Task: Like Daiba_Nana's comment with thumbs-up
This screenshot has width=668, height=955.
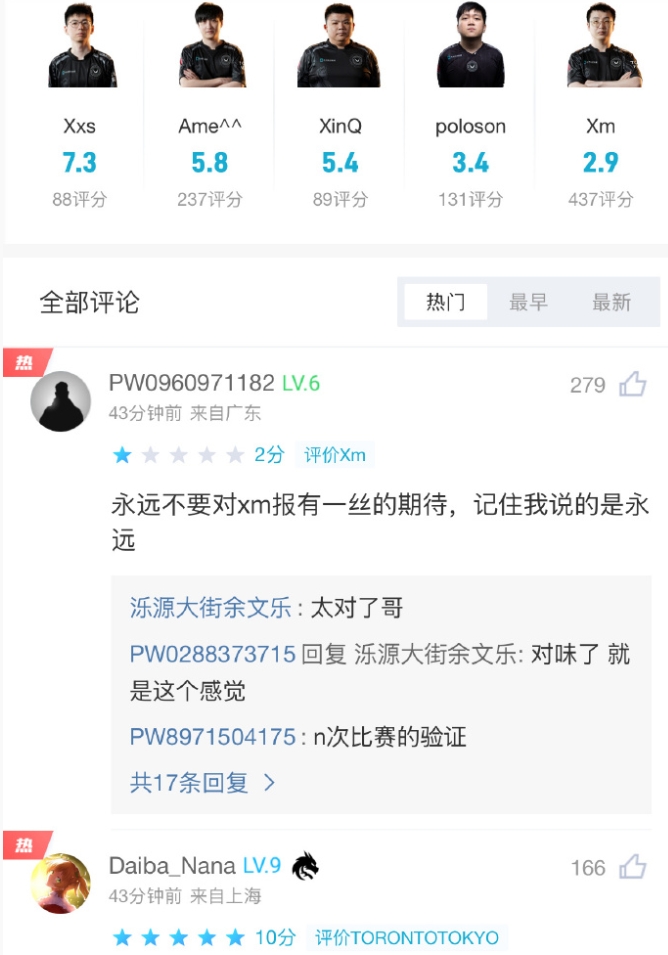Action: coord(632,867)
